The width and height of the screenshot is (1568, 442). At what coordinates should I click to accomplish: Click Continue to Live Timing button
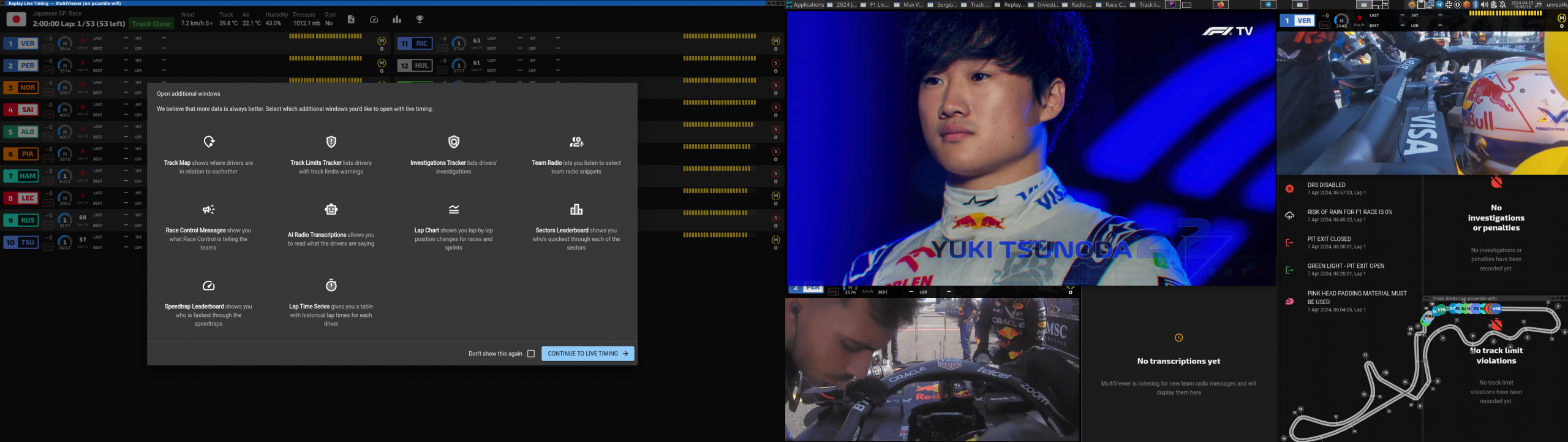click(588, 354)
